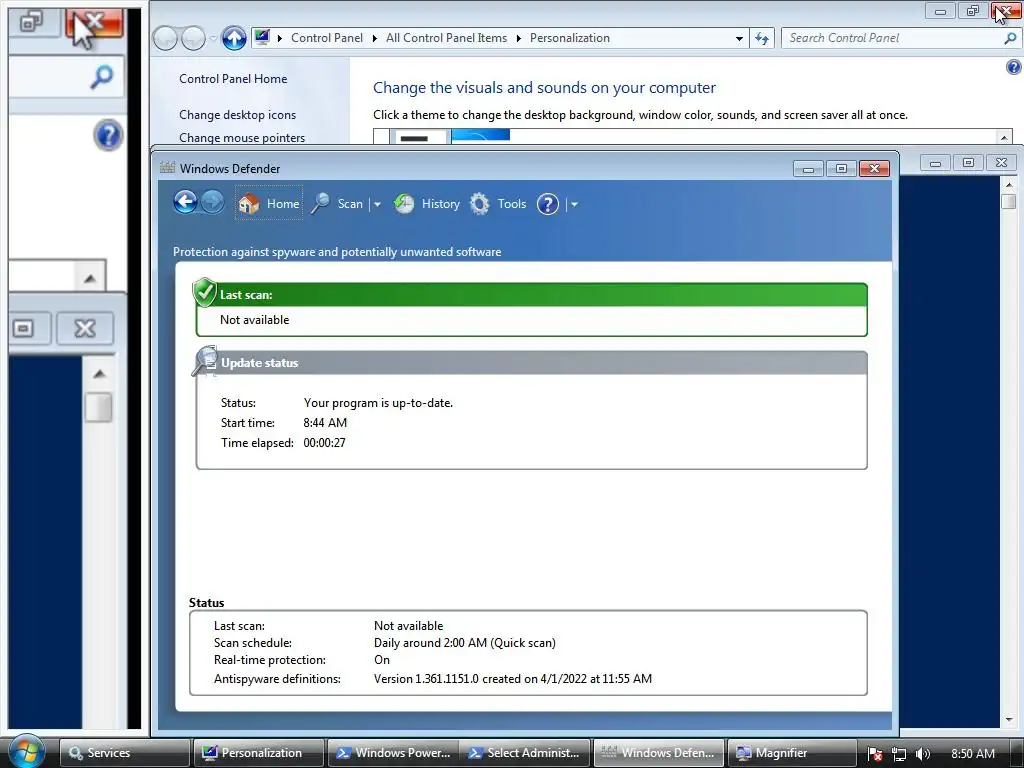Go back in Windows Defender

tap(185, 202)
